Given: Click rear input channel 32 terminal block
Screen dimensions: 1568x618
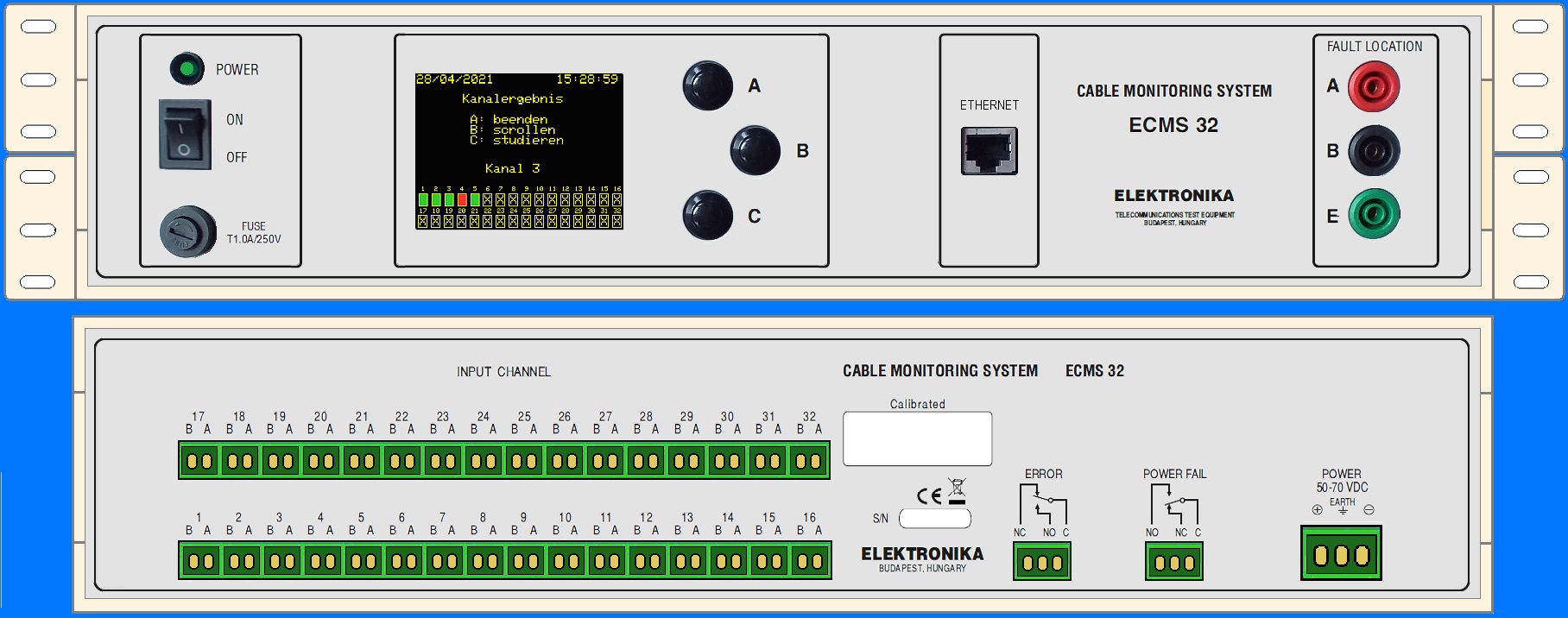Looking at the screenshot, I should [x=808, y=461].
